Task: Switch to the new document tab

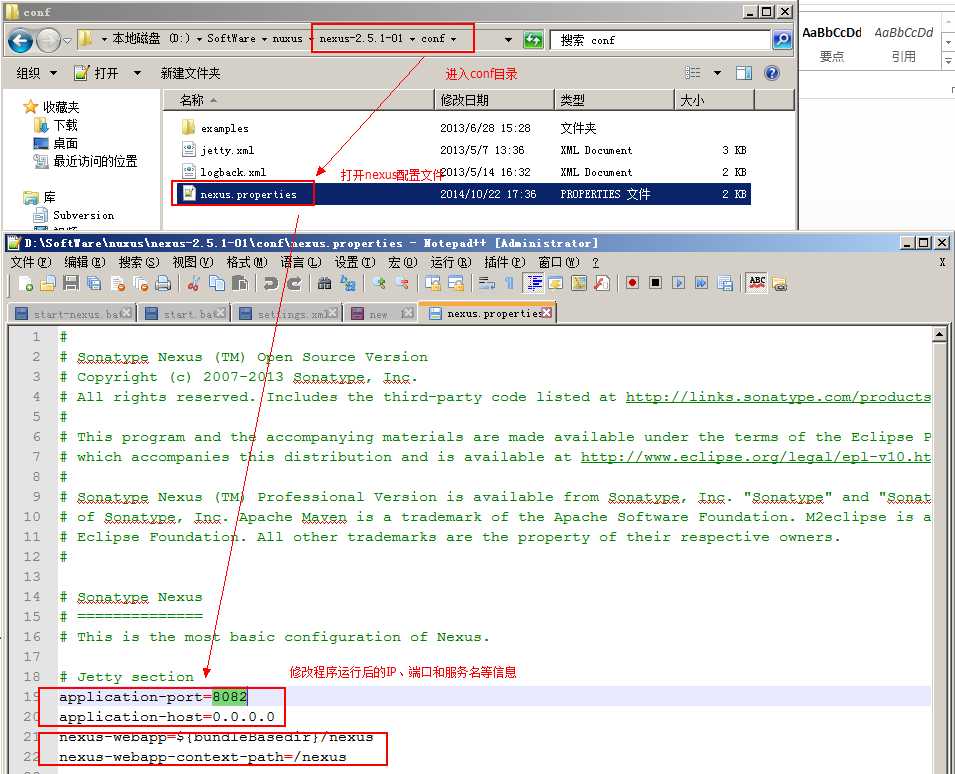Action: 381,314
